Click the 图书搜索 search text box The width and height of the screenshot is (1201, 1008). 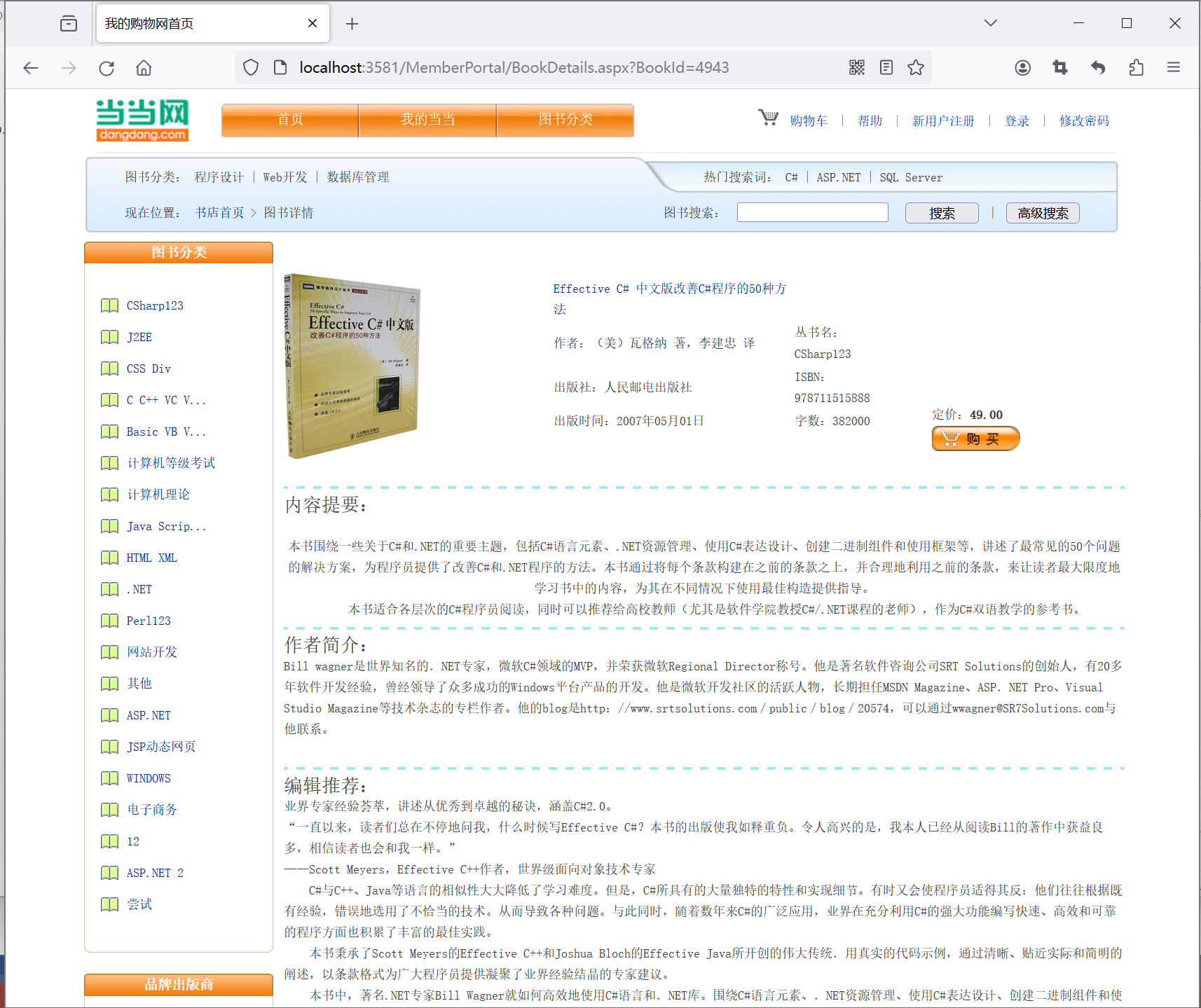(812, 212)
